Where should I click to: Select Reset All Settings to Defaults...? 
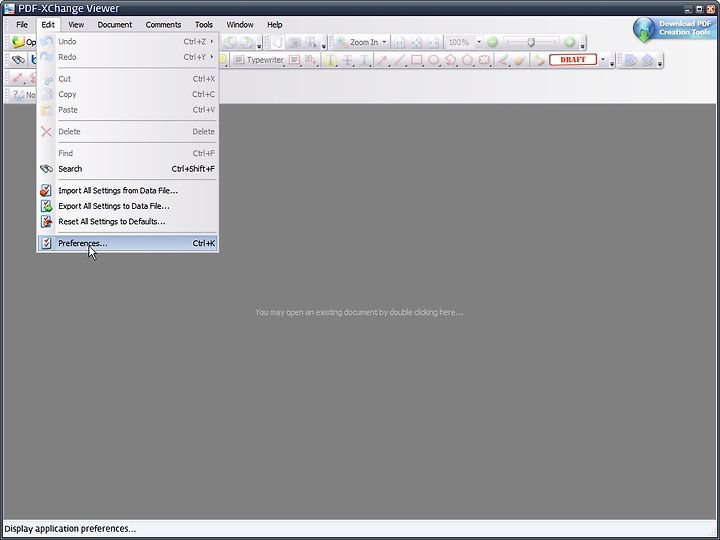pyautogui.click(x=128, y=222)
